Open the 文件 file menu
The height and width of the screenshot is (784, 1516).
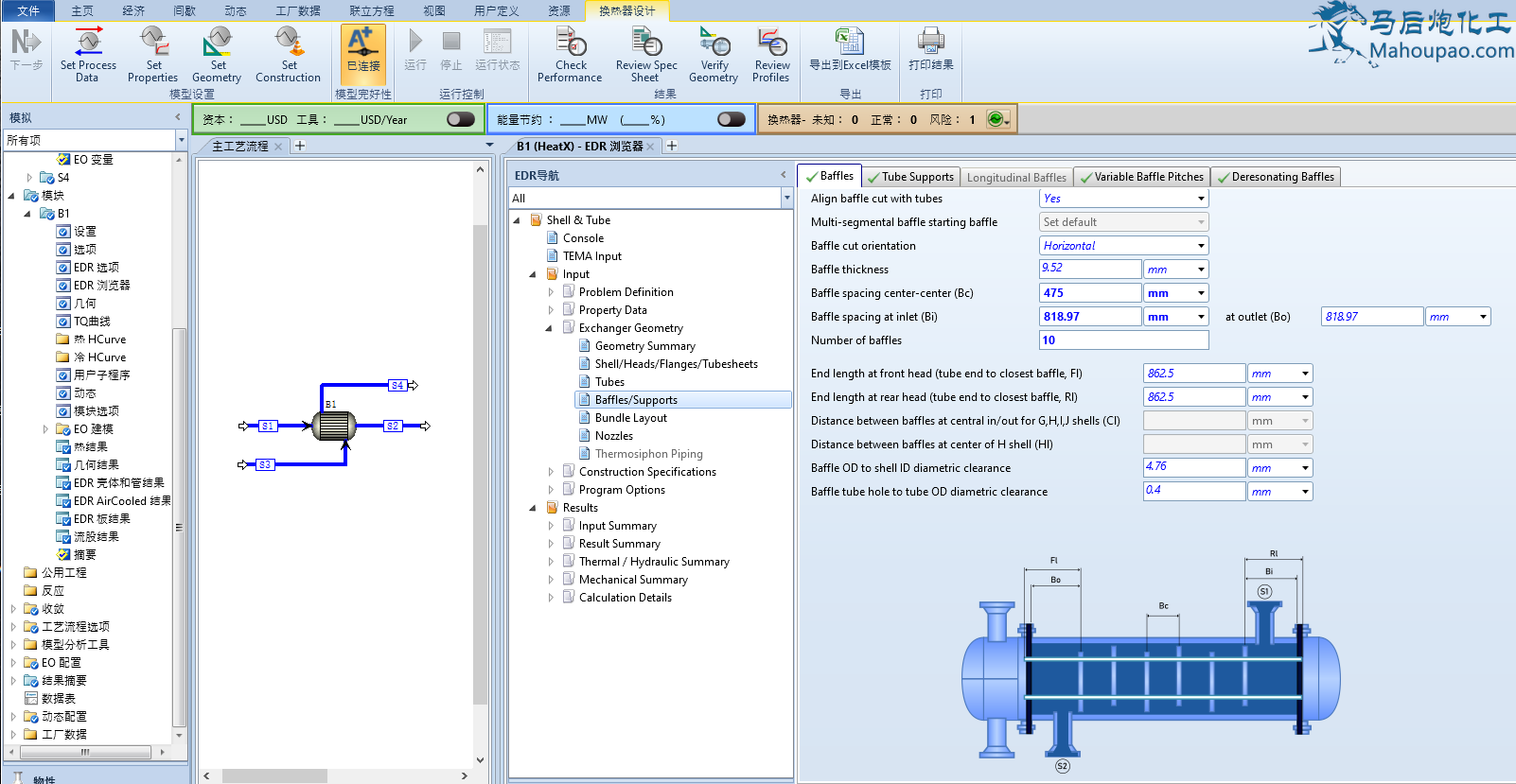click(x=28, y=10)
